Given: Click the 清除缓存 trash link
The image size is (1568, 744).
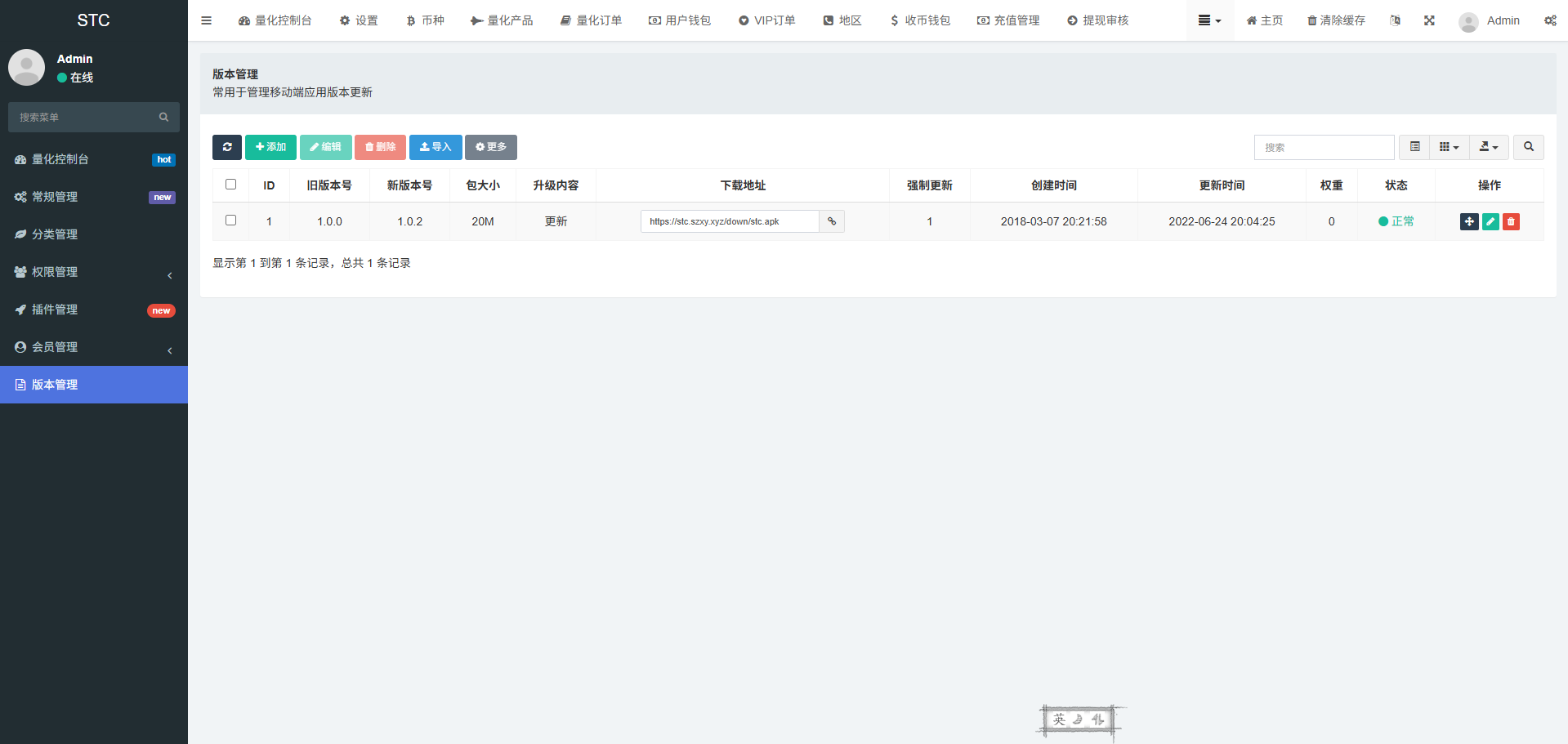Looking at the screenshot, I should (1336, 20).
